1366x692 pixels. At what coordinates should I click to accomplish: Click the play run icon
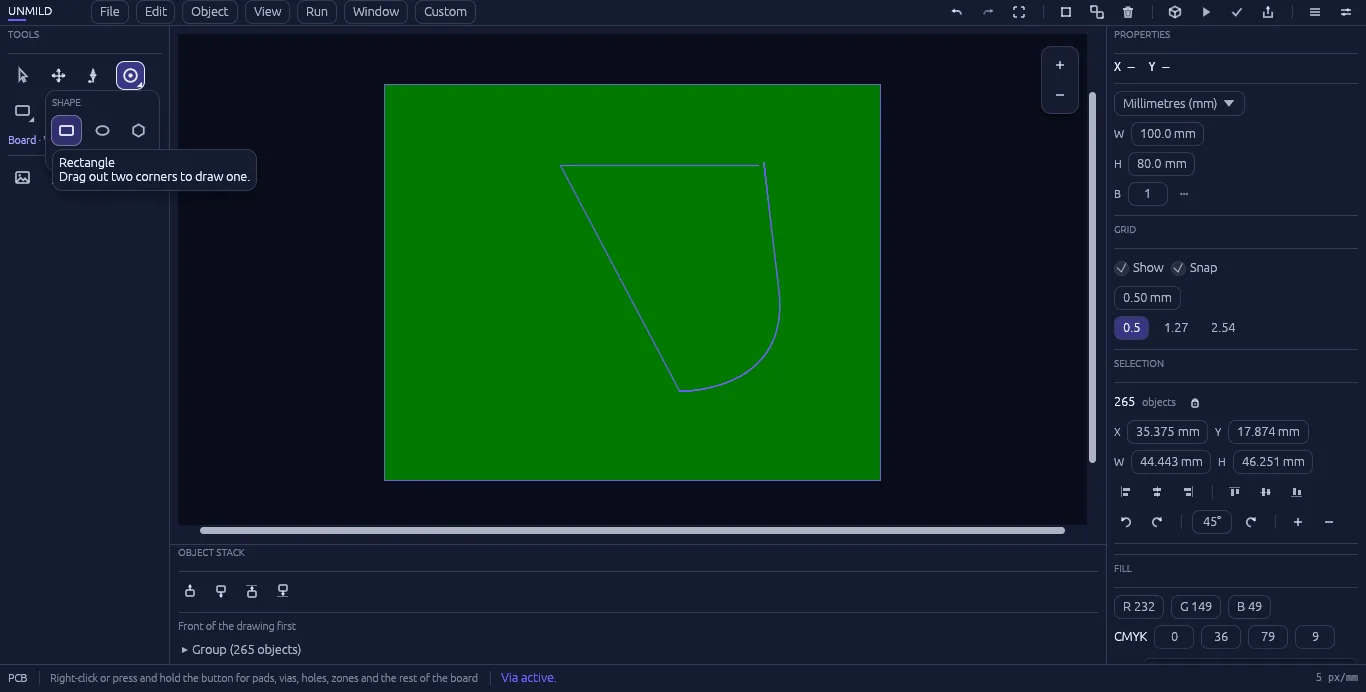[1206, 12]
